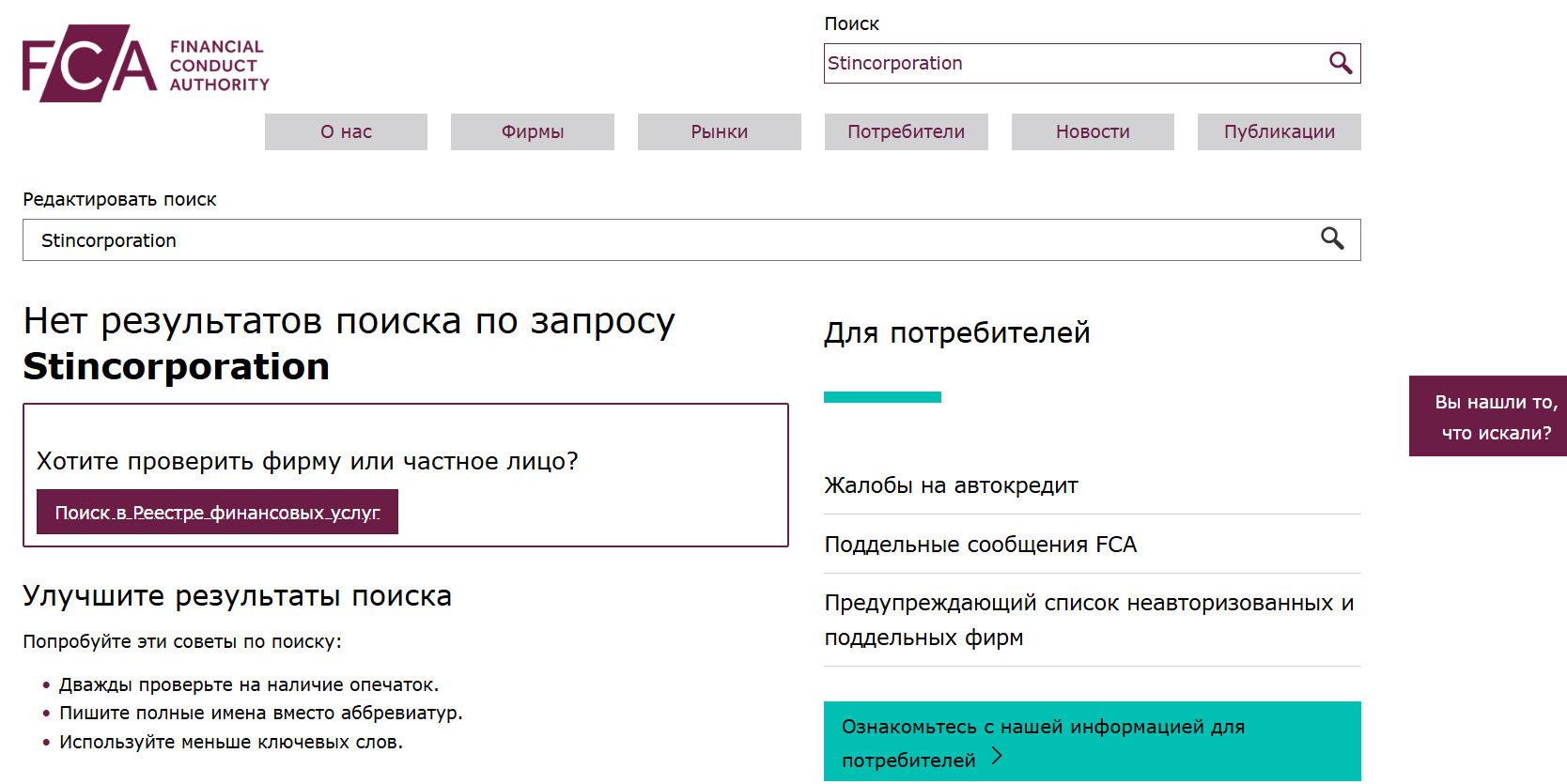Open the Фирмы menu

(x=533, y=131)
